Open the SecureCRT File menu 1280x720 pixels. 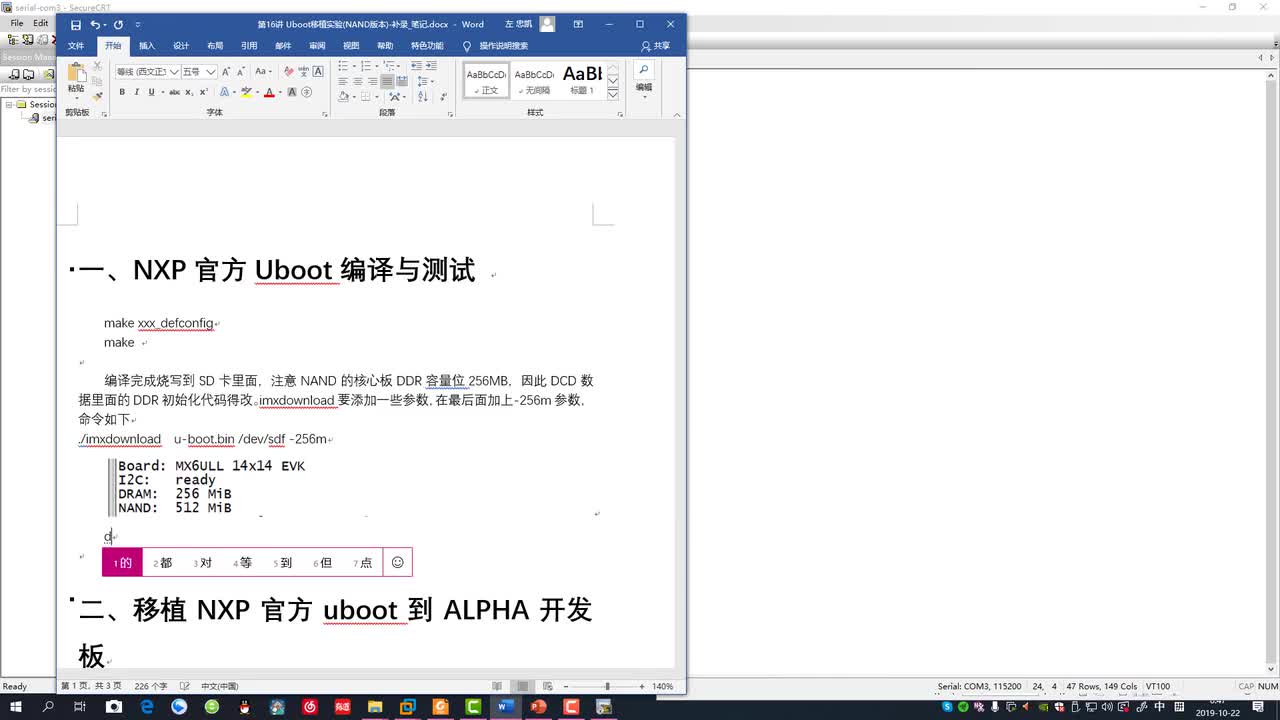(x=17, y=23)
